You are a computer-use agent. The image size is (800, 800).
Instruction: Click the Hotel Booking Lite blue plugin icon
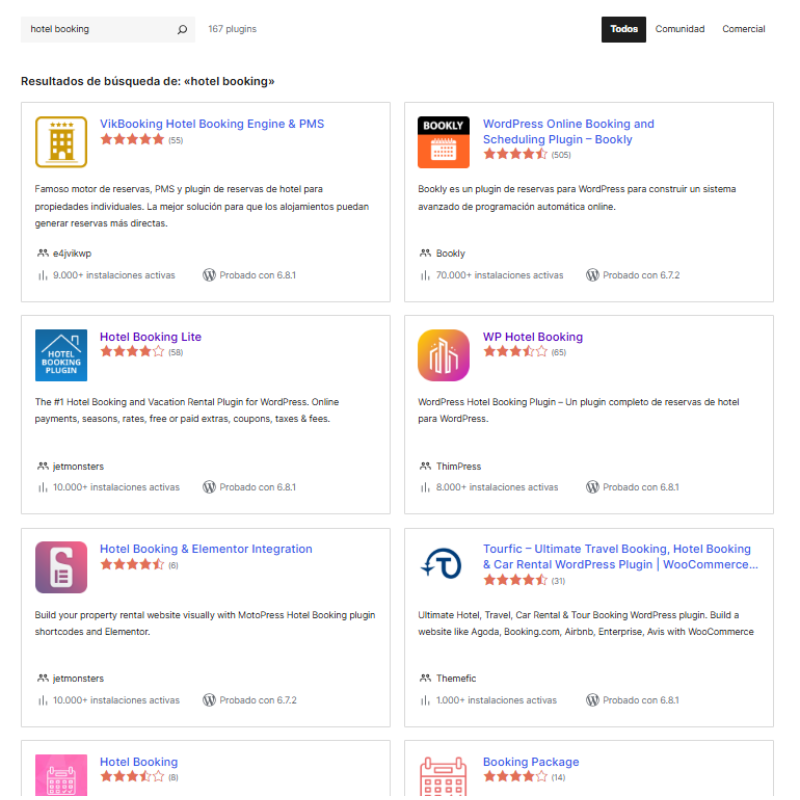click(x=61, y=355)
